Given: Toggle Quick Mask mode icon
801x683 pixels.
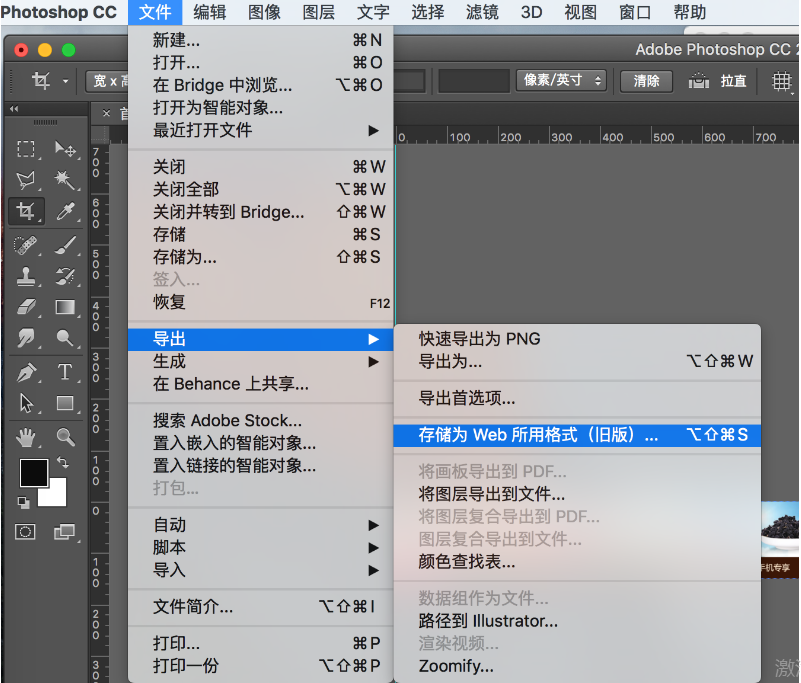Looking at the screenshot, I should (26, 531).
